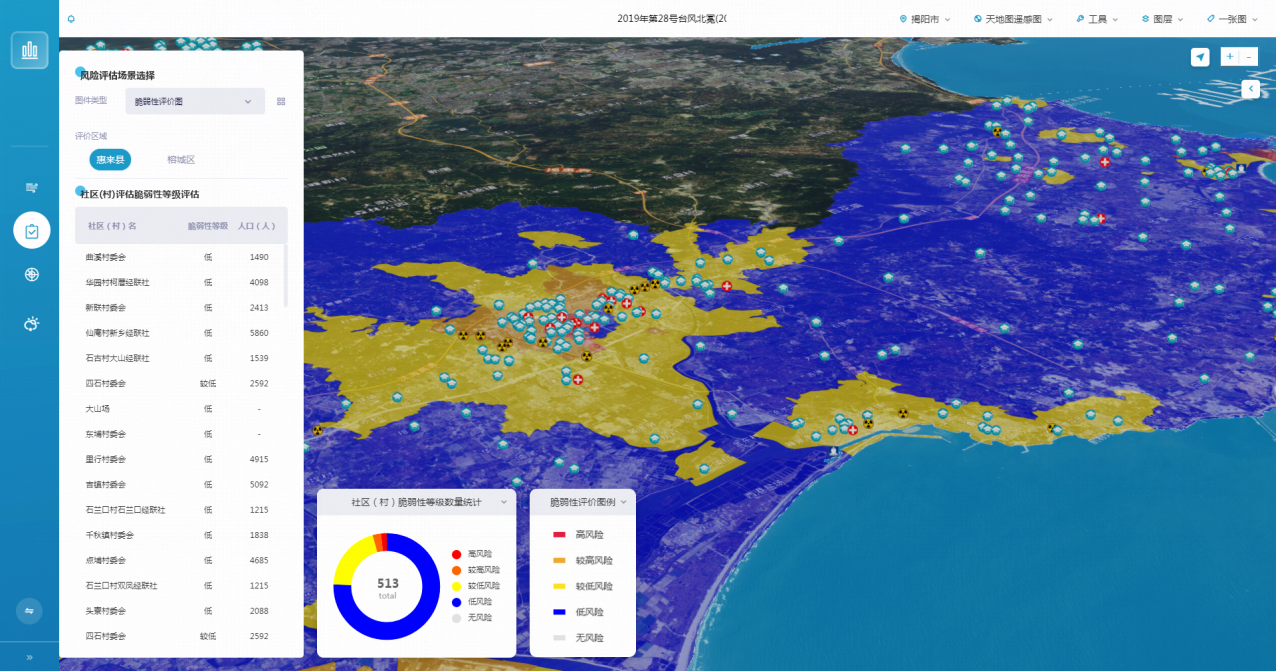
Task: Open the 工具 tools menu
Action: (1097, 19)
